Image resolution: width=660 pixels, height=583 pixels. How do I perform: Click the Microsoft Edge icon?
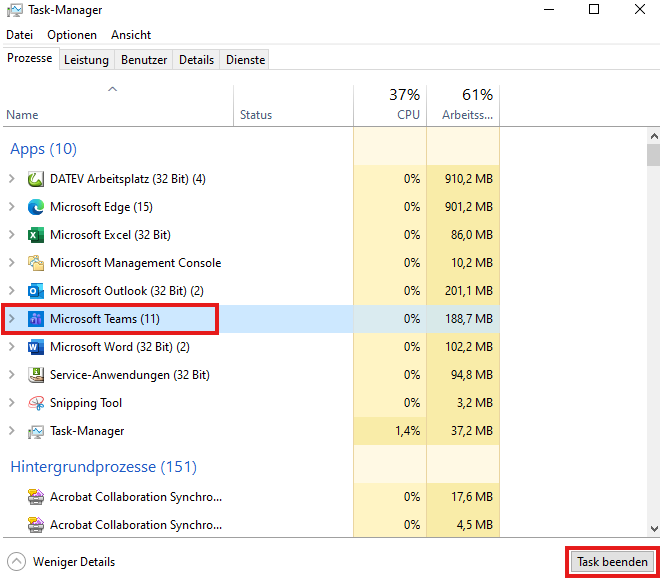[36, 207]
